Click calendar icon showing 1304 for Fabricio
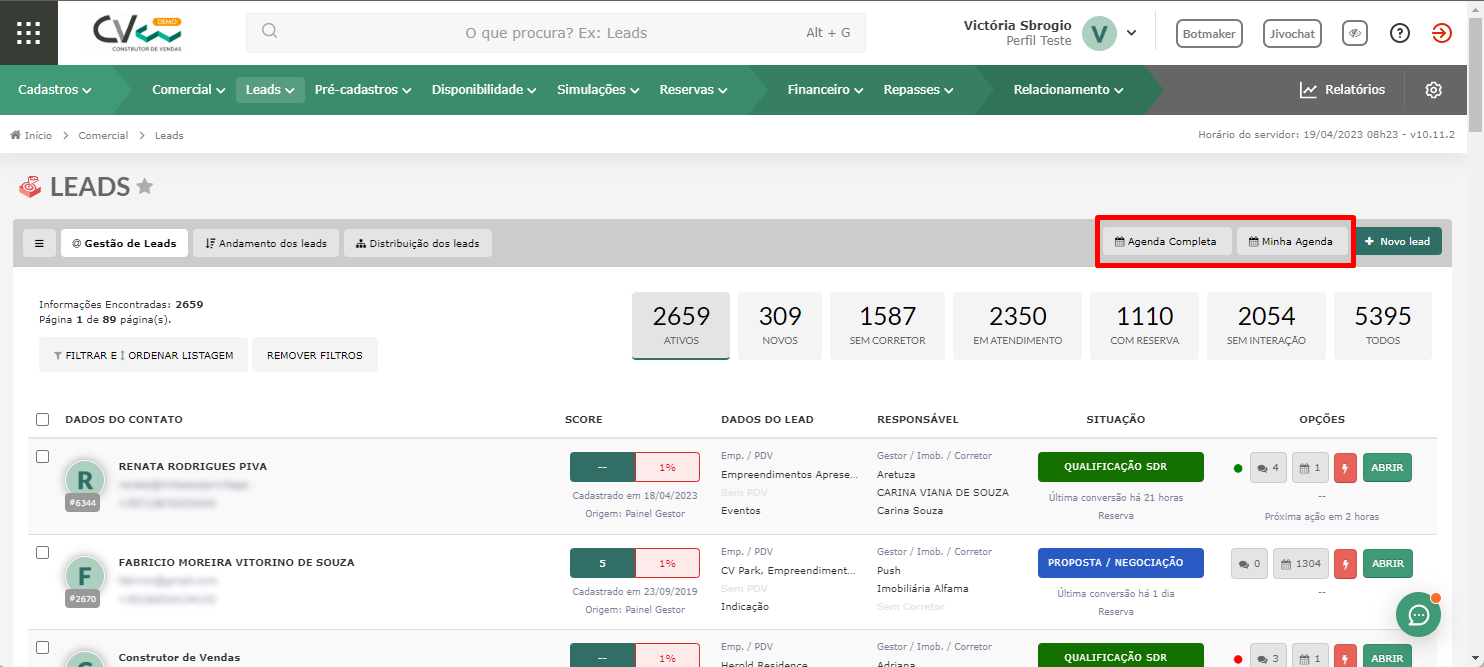Viewport: 1484px width, 667px height. click(1301, 563)
